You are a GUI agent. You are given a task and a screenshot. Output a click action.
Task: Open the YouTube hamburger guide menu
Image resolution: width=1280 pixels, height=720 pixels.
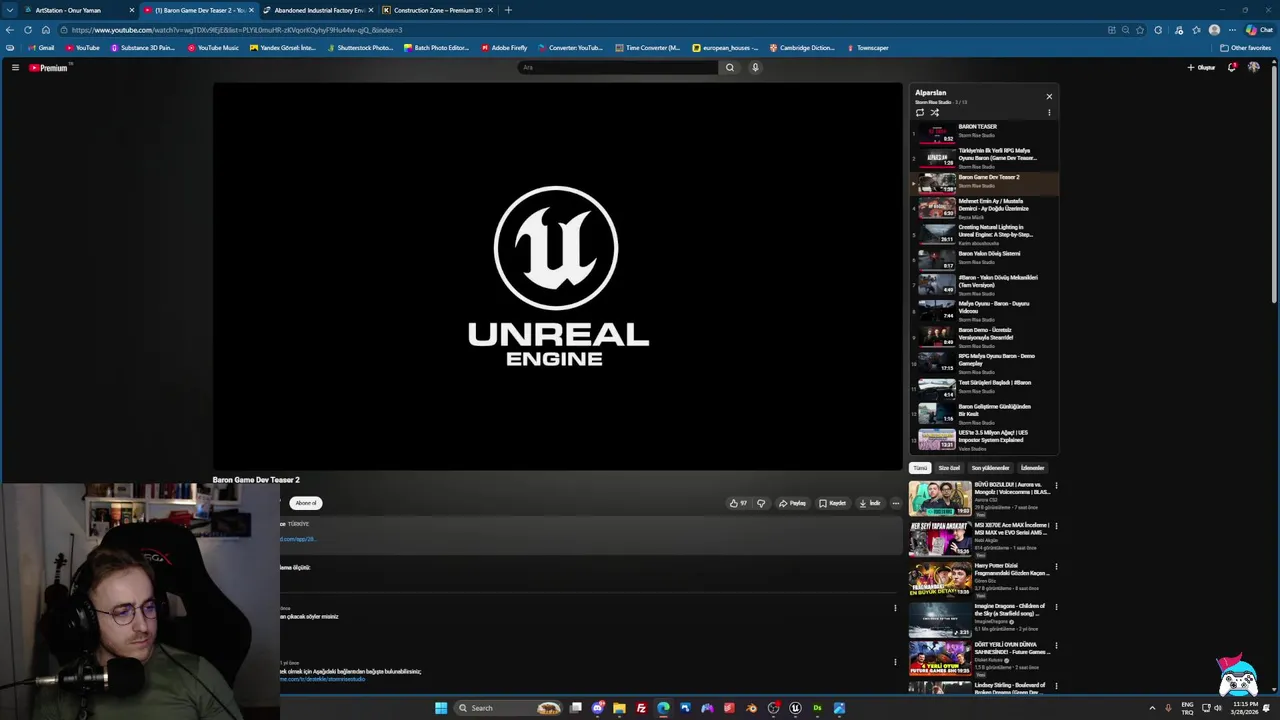pos(15,67)
